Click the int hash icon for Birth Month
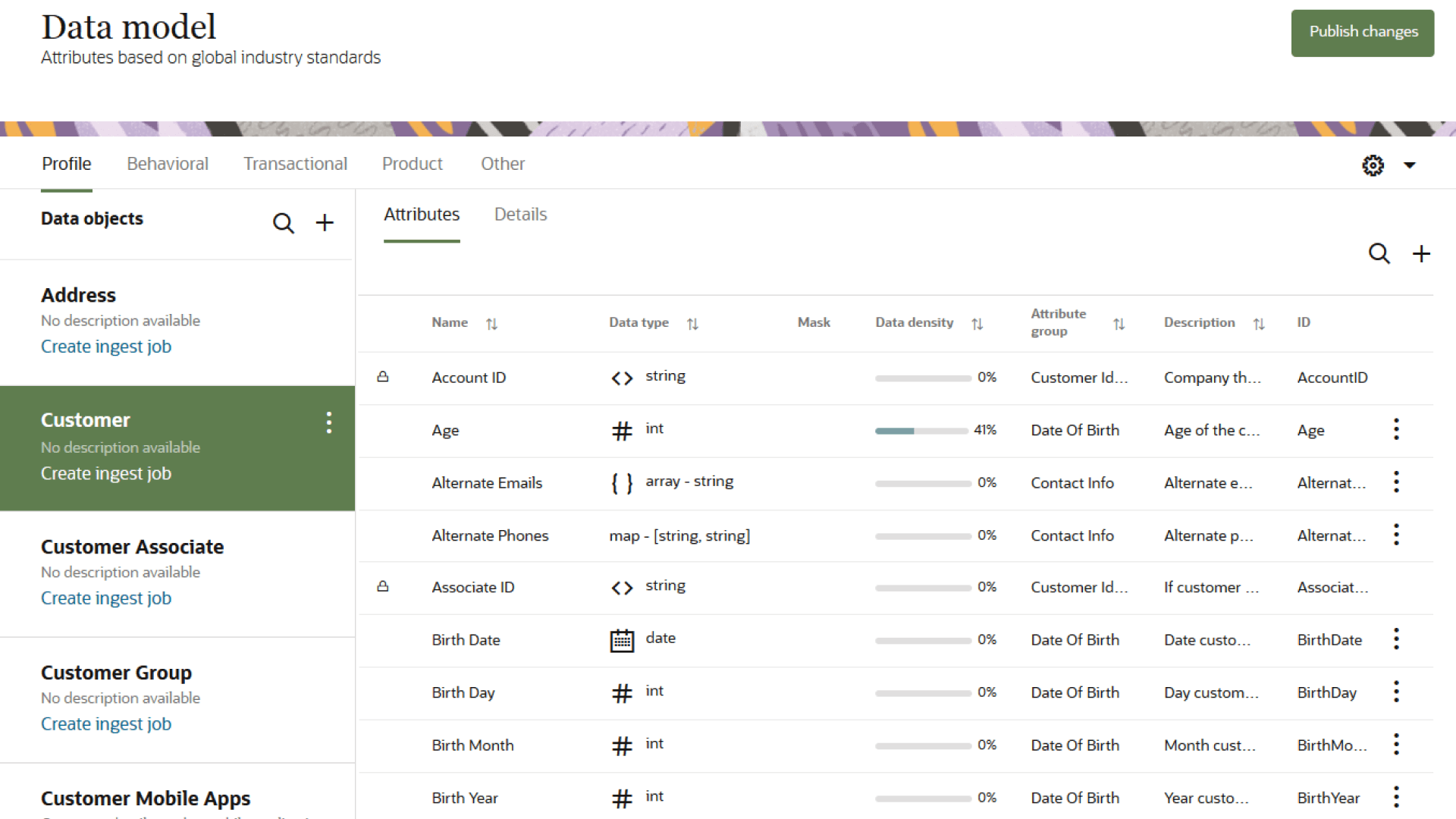Viewport: 1456px width, 819px height. [622, 746]
